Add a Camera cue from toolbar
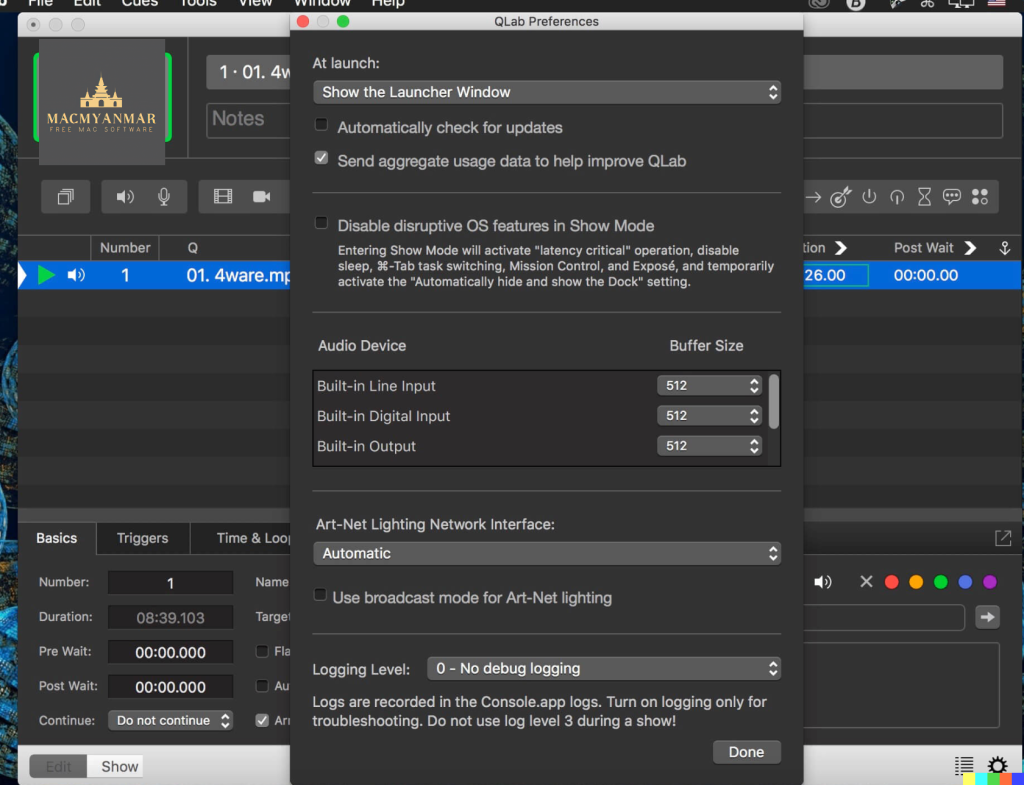Image resolution: width=1024 pixels, height=785 pixels. click(262, 197)
